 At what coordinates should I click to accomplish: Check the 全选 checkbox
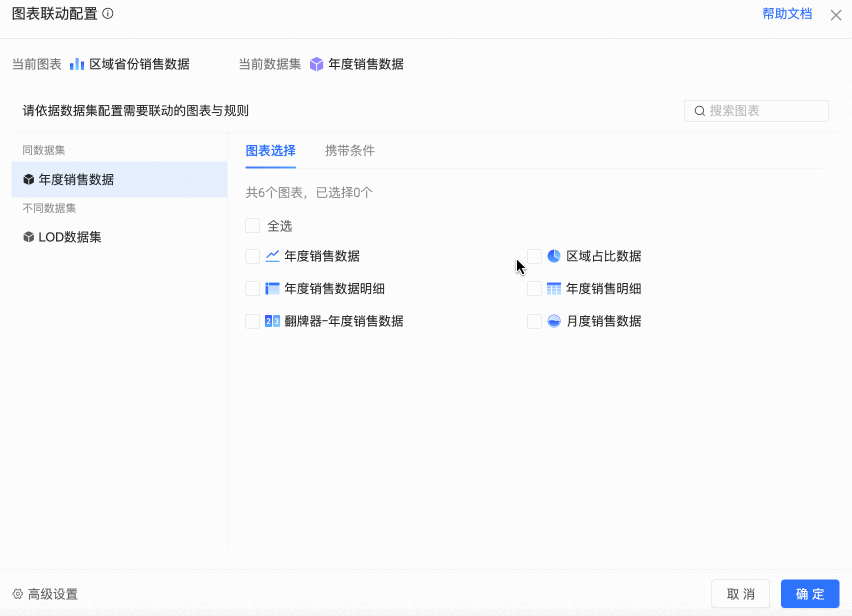click(253, 225)
